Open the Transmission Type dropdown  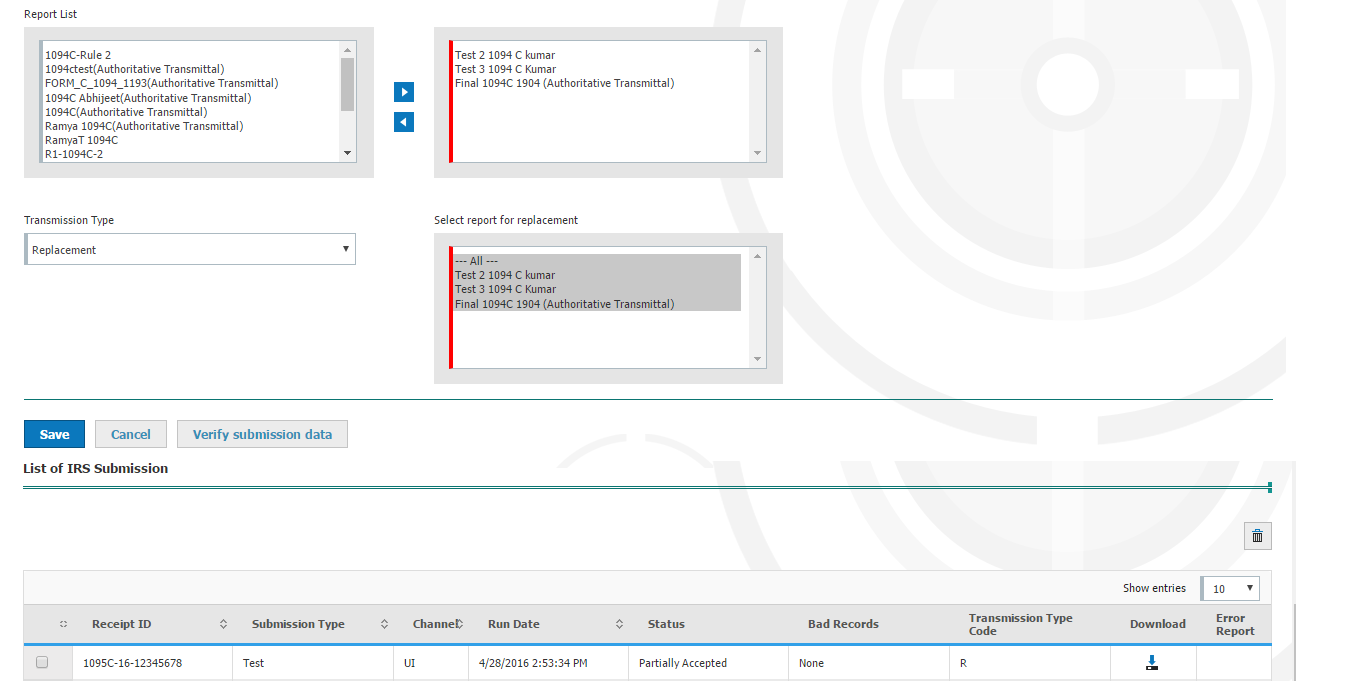(190, 250)
